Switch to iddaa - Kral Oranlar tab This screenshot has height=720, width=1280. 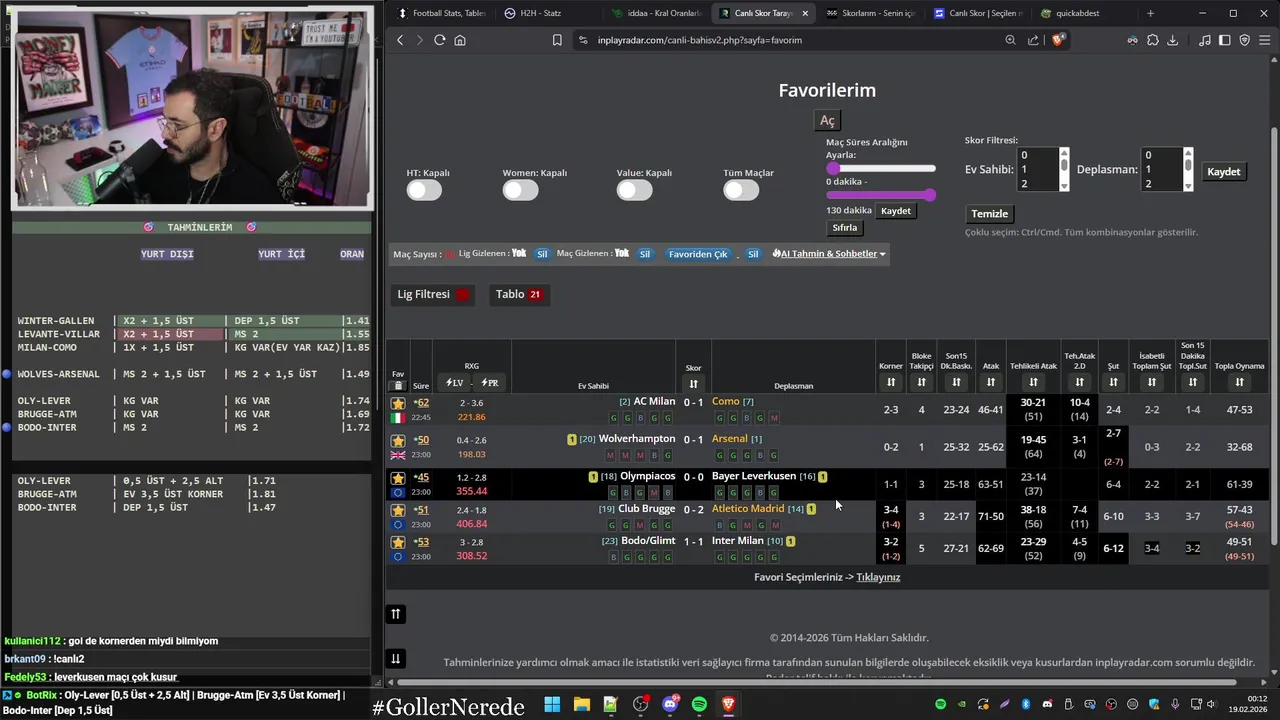coord(657,13)
